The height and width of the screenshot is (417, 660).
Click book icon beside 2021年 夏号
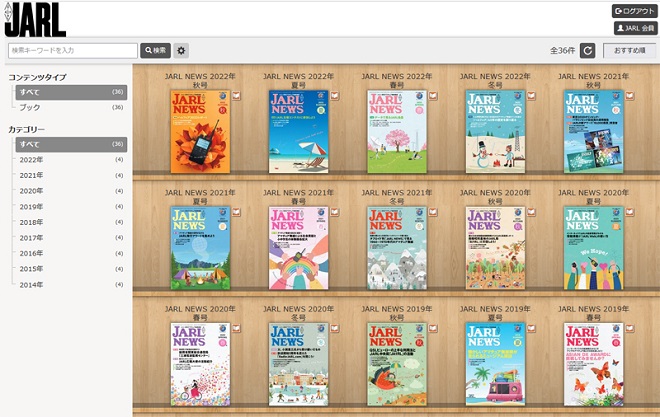coord(237,212)
